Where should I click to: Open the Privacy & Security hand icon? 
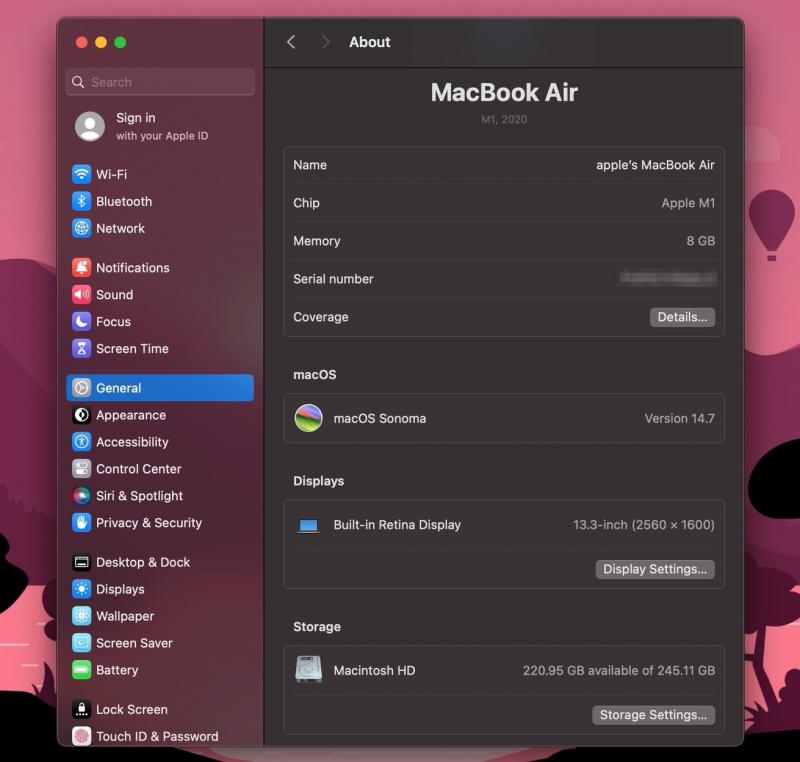81,523
